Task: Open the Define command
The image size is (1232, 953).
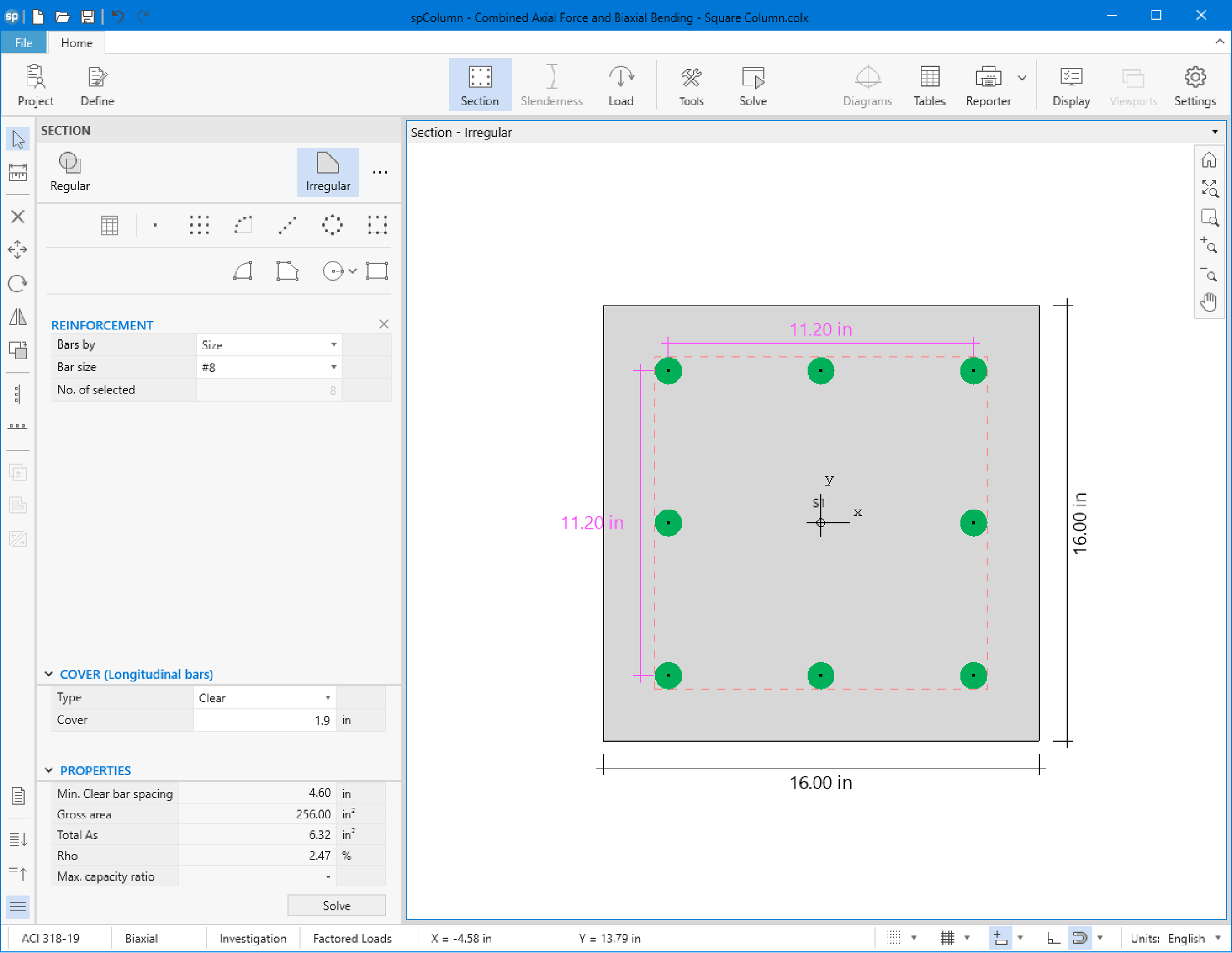Action: 97,85
